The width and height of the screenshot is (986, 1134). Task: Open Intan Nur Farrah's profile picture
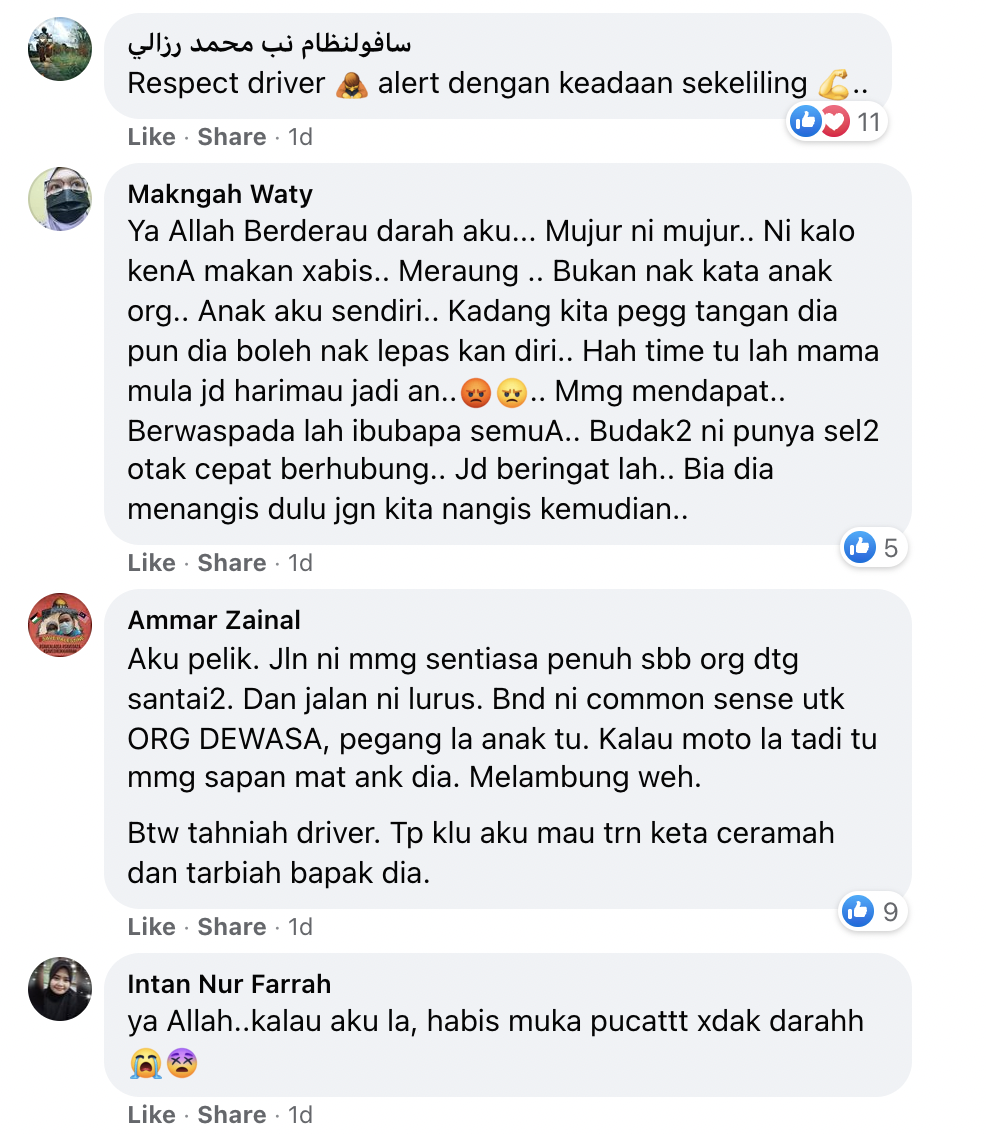(x=60, y=989)
